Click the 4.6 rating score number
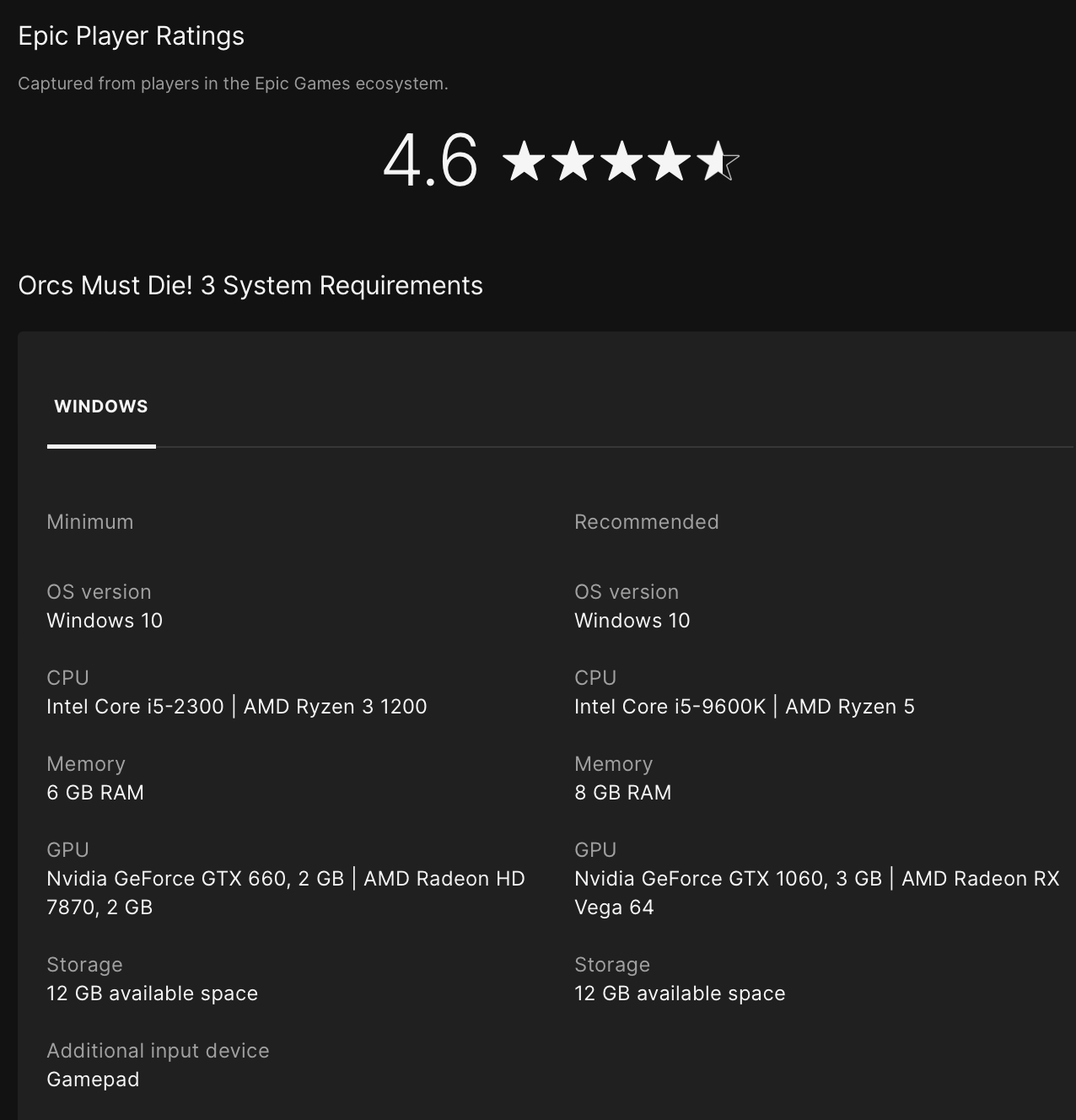Image resolution: width=1076 pixels, height=1120 pixels. coord(430,160)
